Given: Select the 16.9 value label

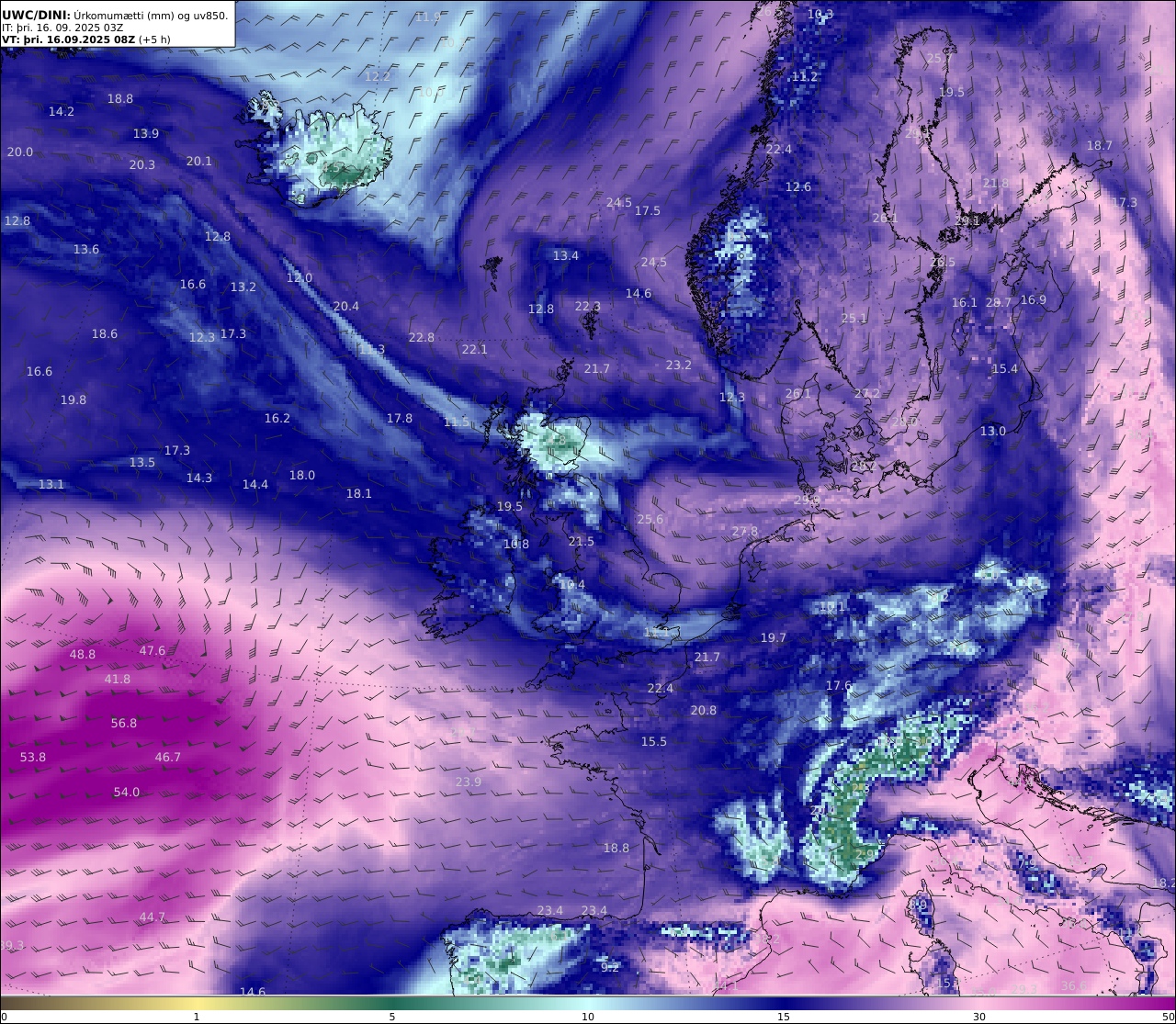Looking at the screenshot, I should pos(1034,300).
